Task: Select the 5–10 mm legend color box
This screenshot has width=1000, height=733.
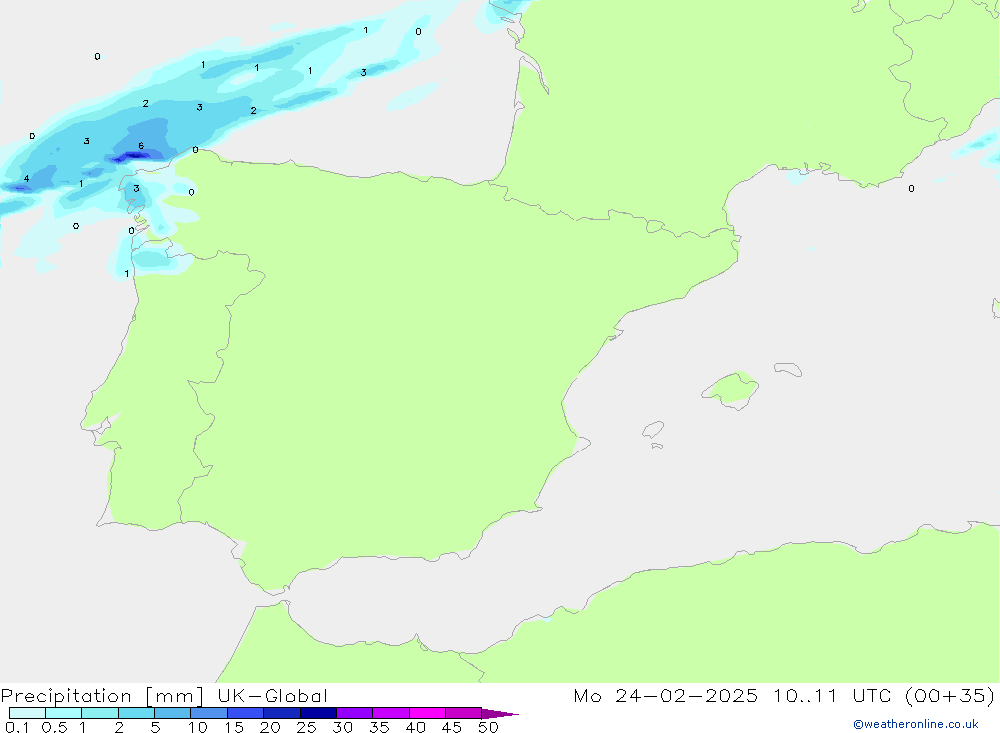Action: pyautogui.click(x=173, y=713)
